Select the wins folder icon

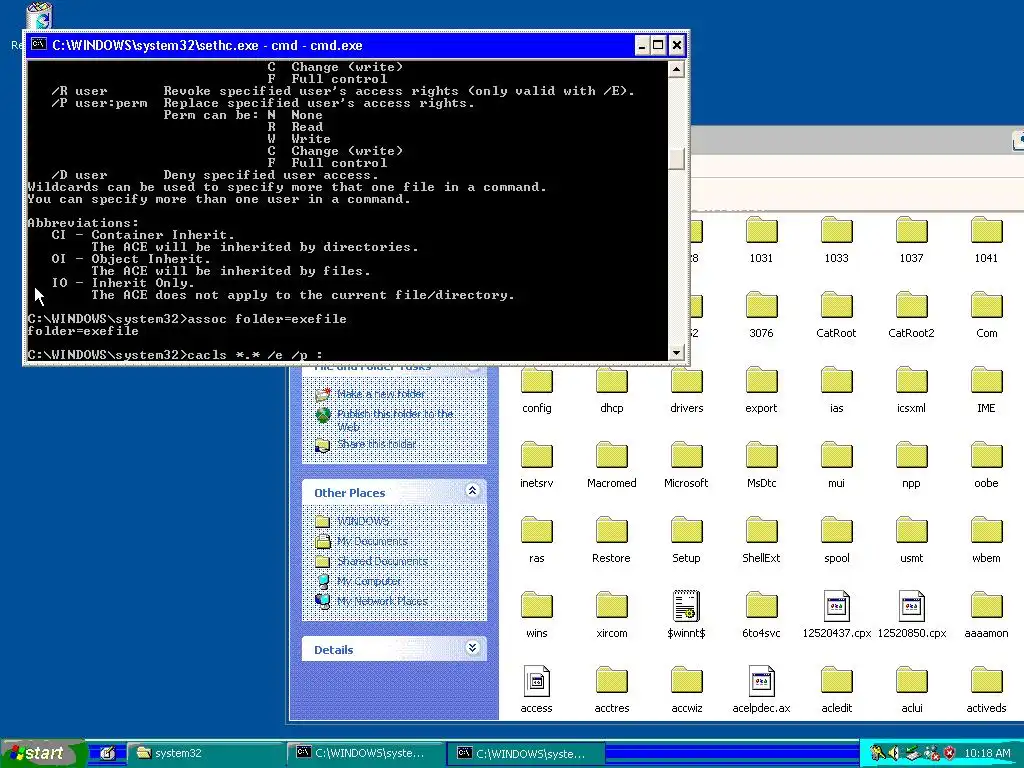coord(537,607)
